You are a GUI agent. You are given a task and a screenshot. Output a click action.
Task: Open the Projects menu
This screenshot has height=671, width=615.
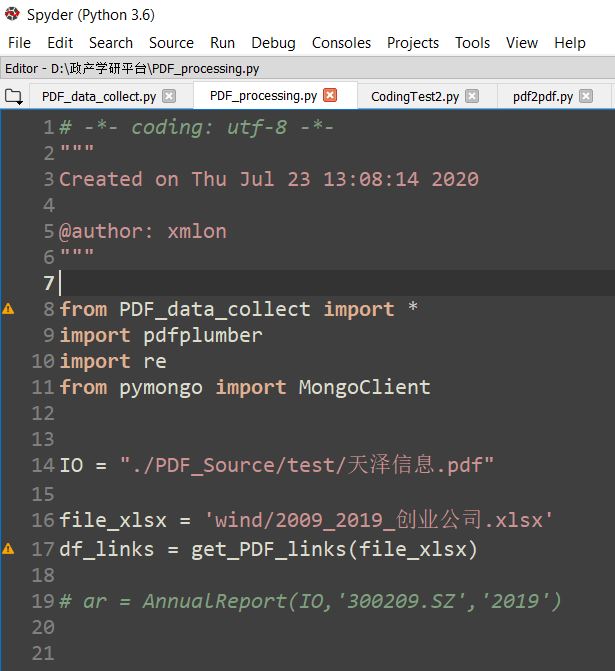pos(413,43)
